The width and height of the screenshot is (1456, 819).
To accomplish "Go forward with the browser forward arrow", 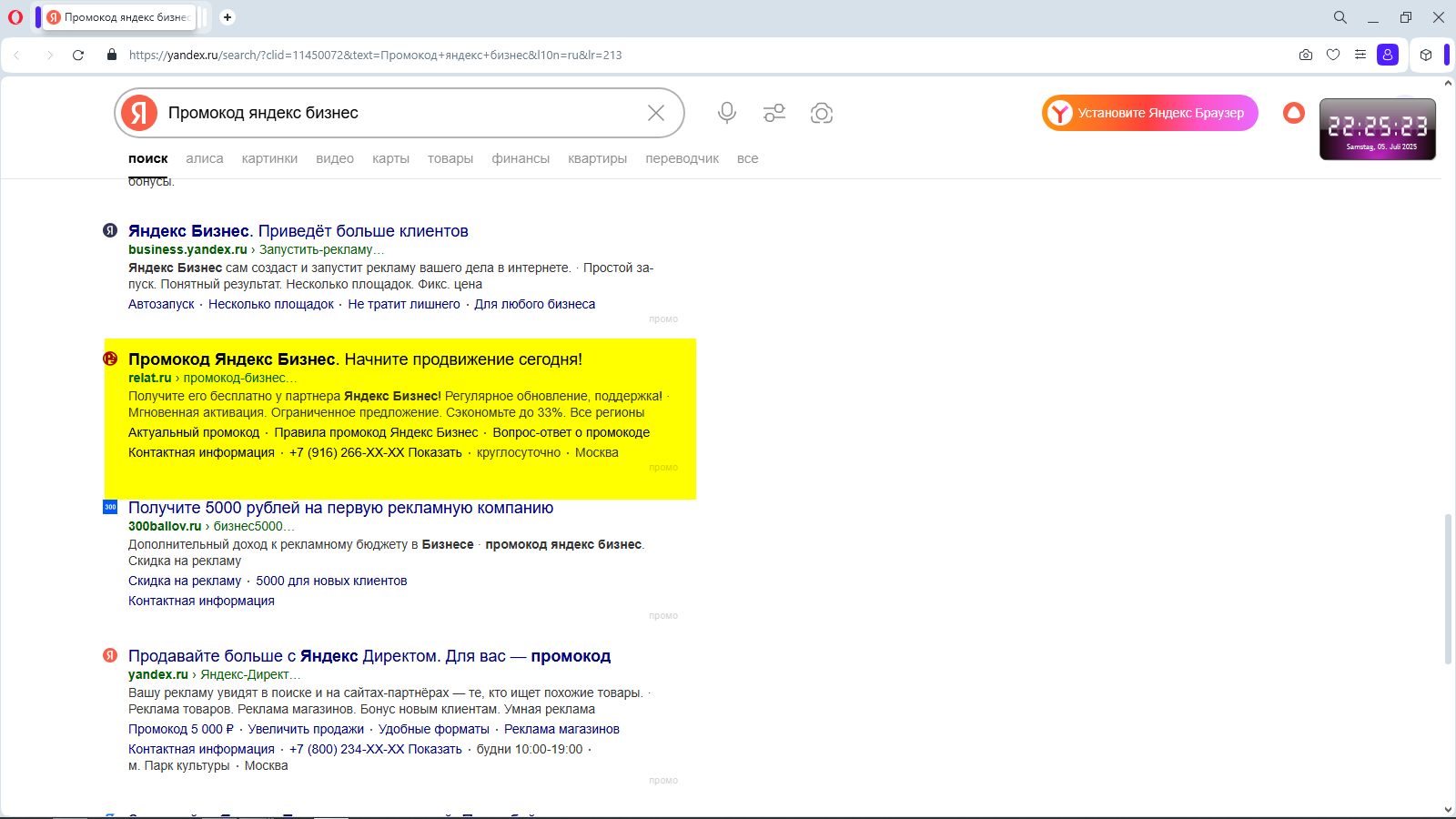I will click(49, 56).
